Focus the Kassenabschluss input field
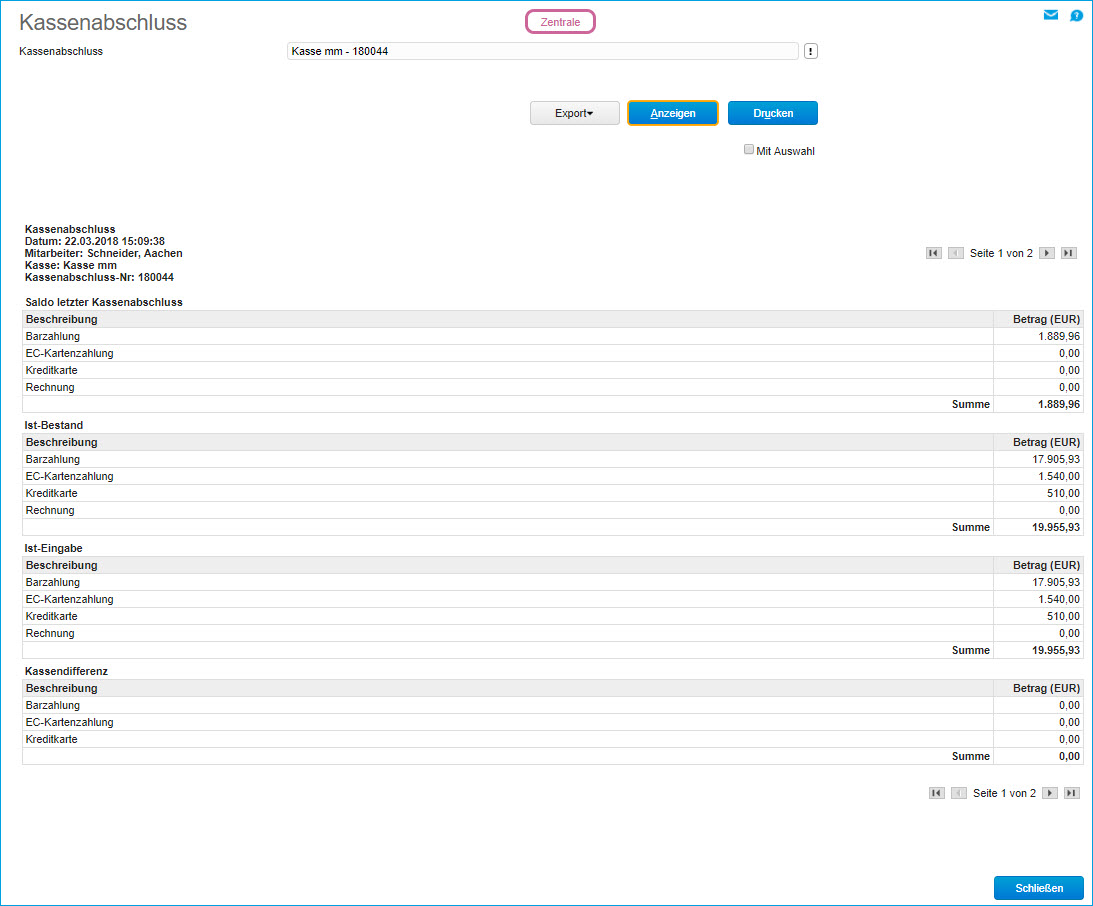Image resolution: width=1093 pixels, height=906 pixels. point(541,51)
